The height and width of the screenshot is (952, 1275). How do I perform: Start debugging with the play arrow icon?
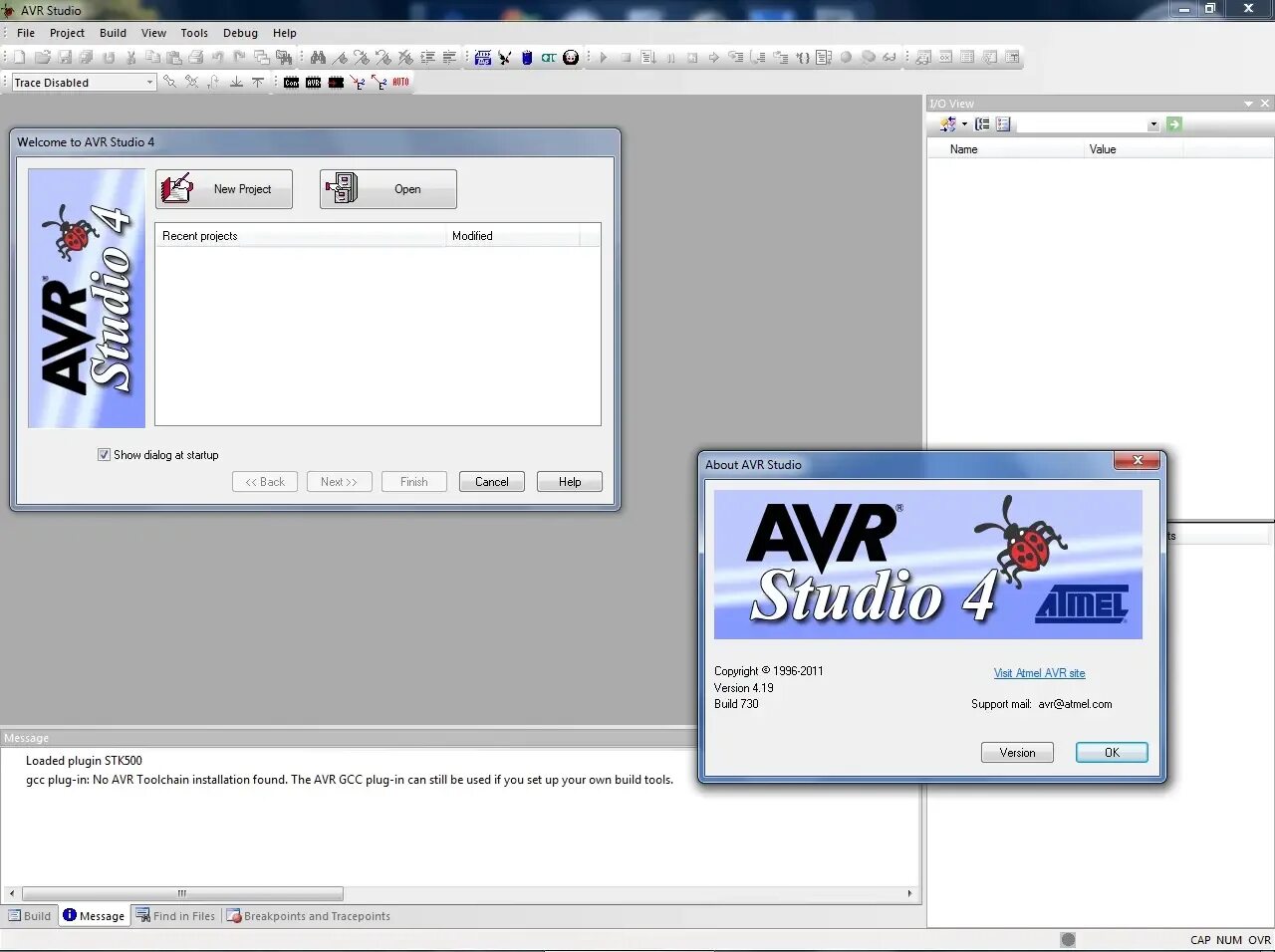[604, 58]
